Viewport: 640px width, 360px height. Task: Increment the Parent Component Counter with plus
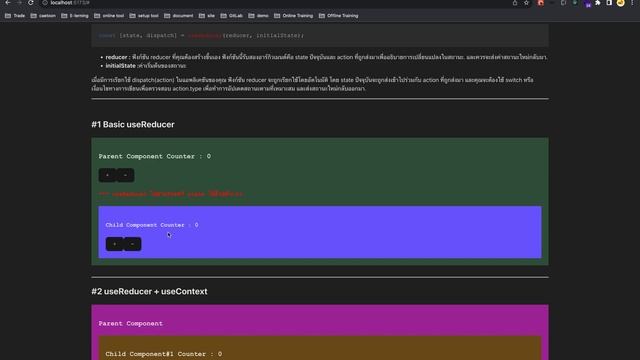107,175
